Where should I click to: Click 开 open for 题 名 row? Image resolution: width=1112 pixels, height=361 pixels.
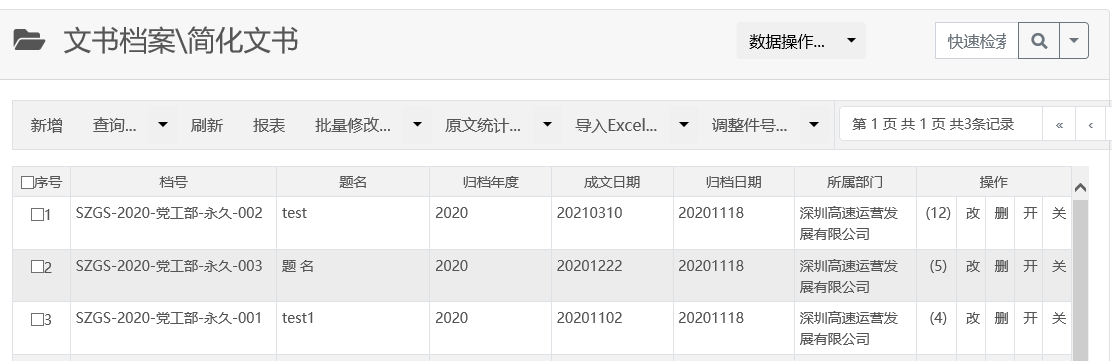pos(1030,266)
